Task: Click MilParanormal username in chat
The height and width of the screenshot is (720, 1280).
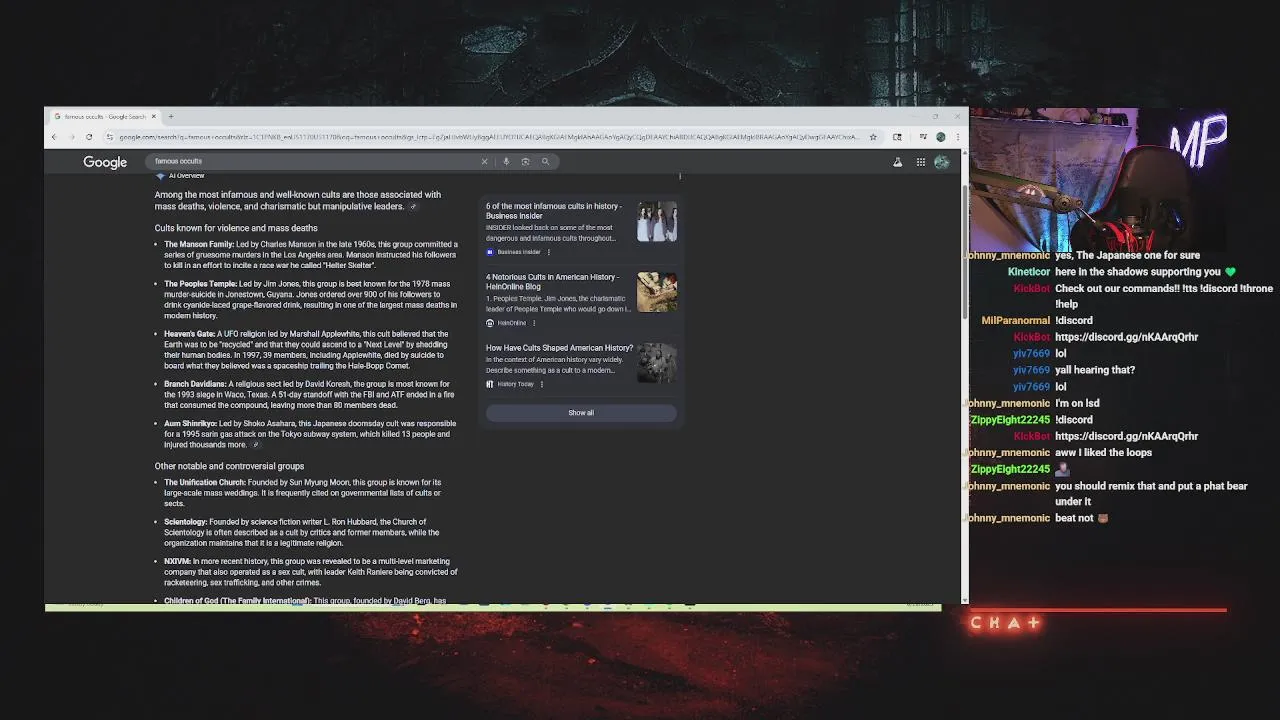Action: coord(1016,321)
